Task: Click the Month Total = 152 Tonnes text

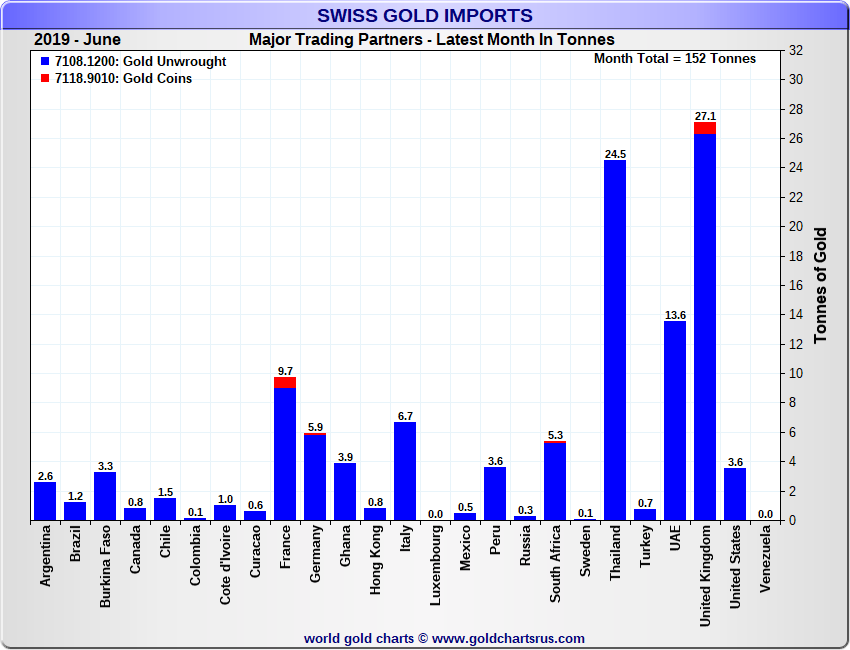Action: 675,59
